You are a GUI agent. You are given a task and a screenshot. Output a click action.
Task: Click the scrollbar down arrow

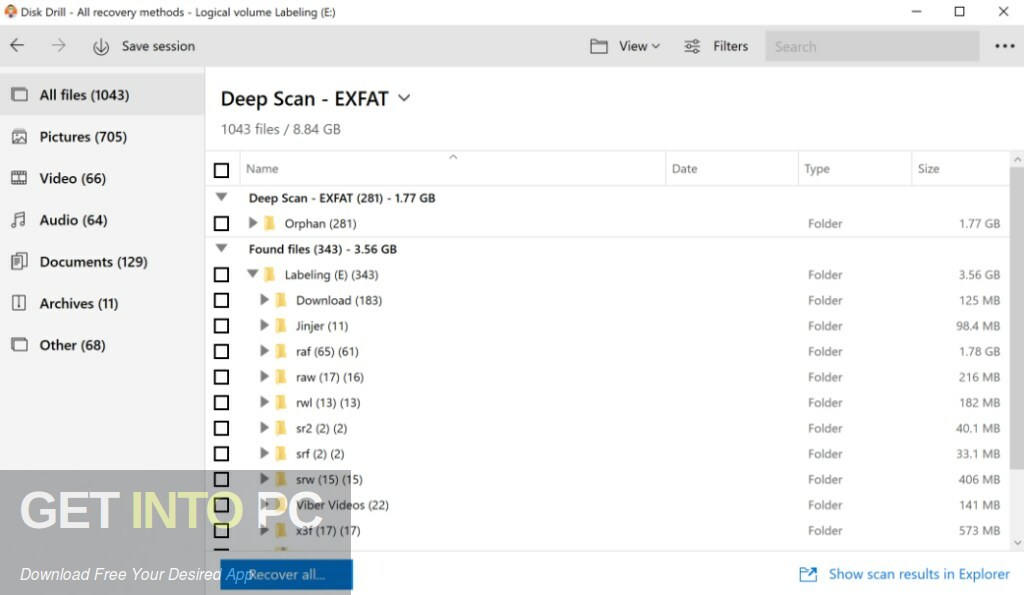click(x=1017, y=543)
